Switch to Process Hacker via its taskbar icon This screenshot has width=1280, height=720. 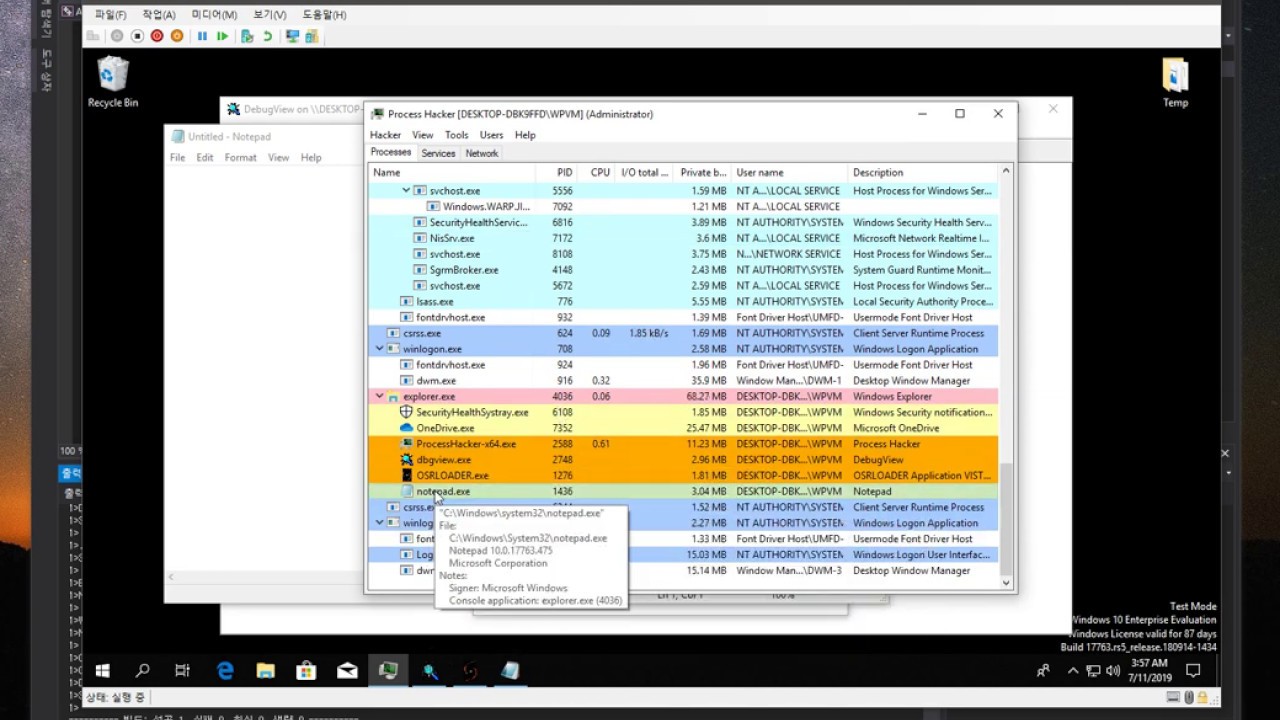388,671
